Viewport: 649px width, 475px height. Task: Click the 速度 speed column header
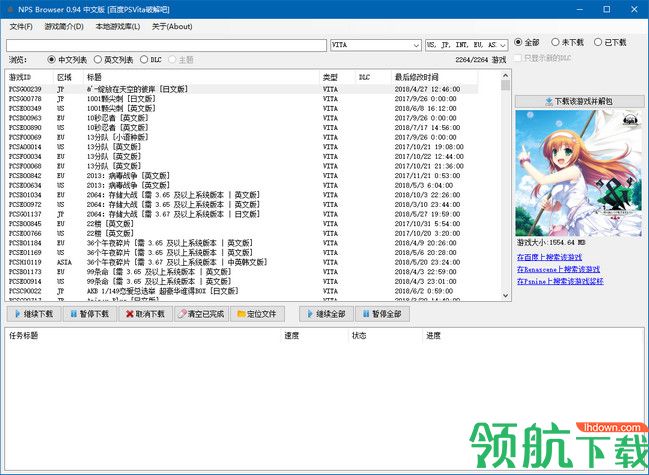315,336
